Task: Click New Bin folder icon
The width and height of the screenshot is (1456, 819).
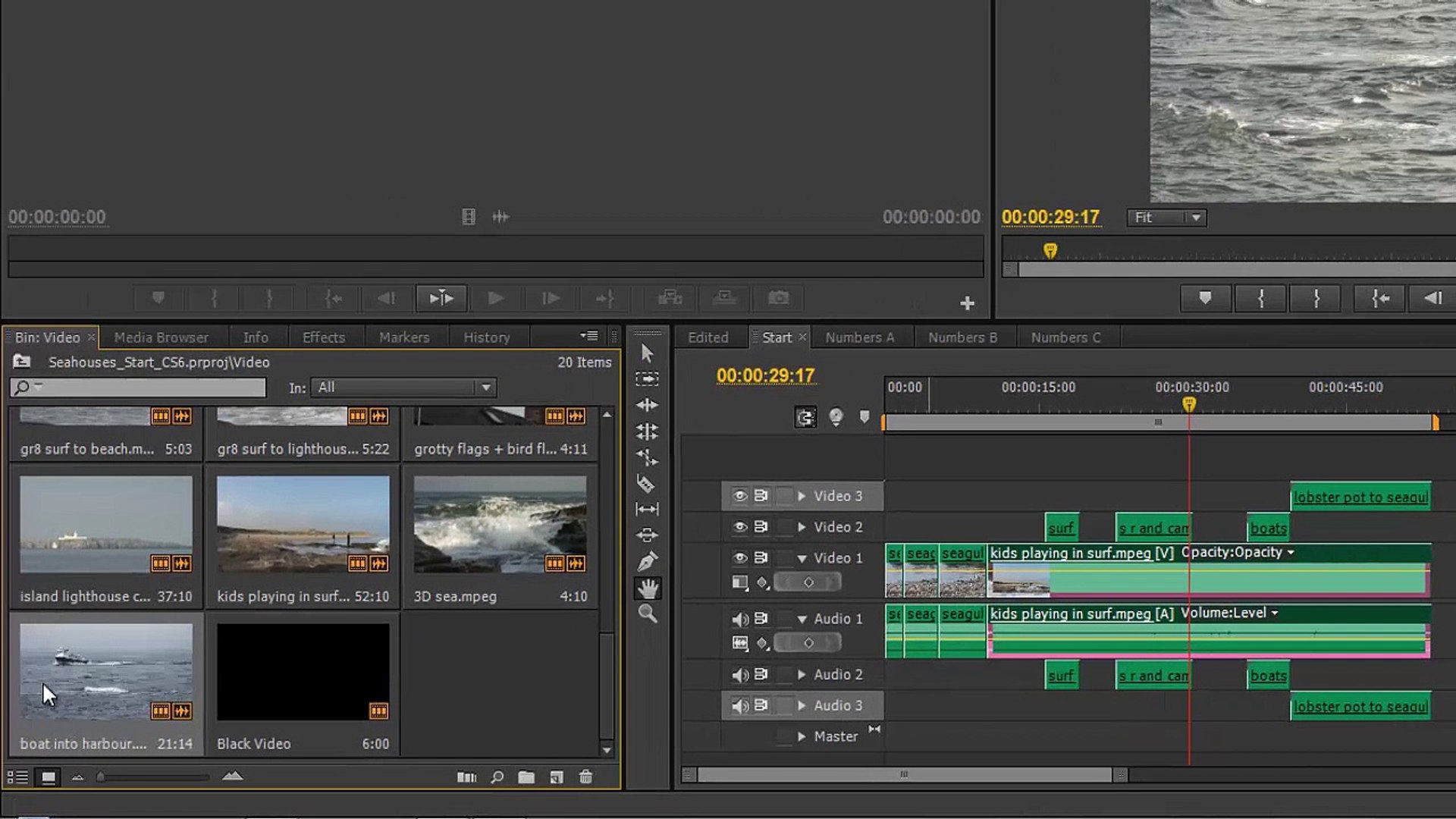Action: [x=526, y=777]
